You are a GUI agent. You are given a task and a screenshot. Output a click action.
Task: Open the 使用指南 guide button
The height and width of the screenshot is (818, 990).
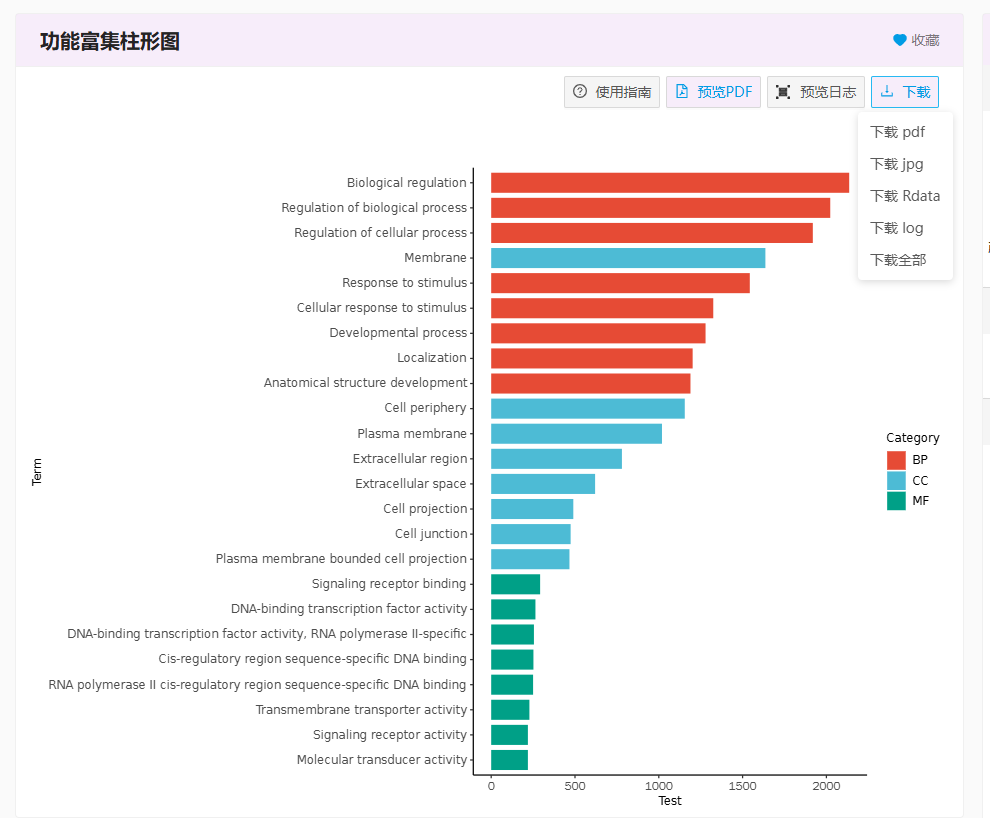612,92
